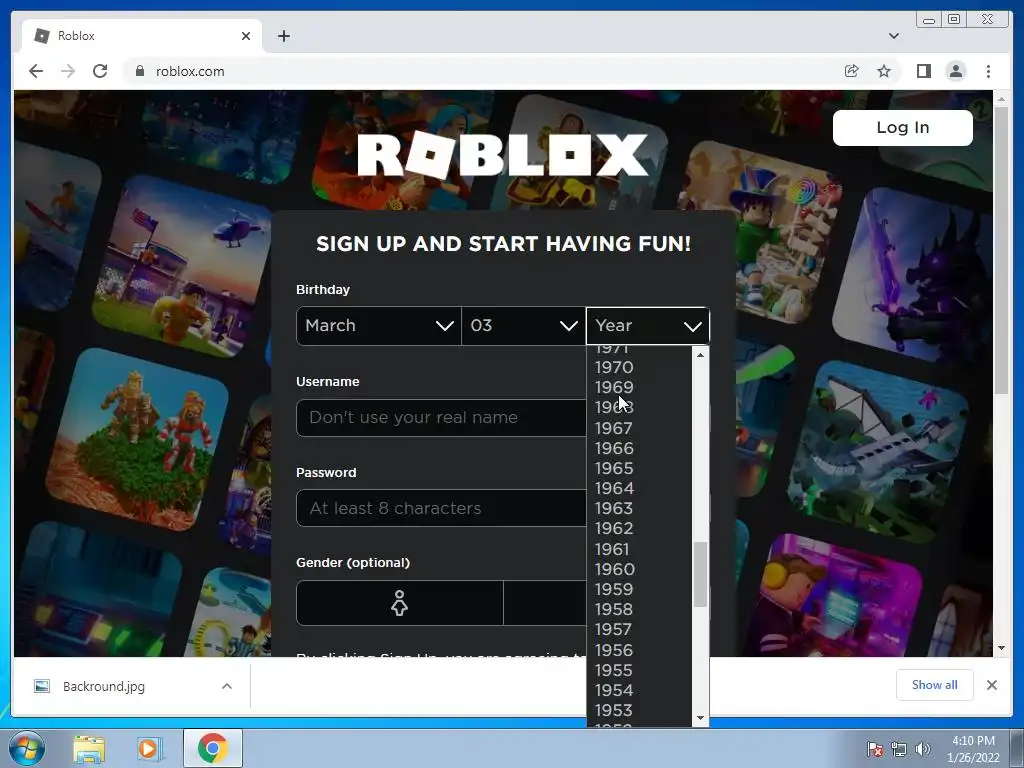Close the downloads bar
The width and height of the screenshot is (1024, 768).
click(991, 685)
